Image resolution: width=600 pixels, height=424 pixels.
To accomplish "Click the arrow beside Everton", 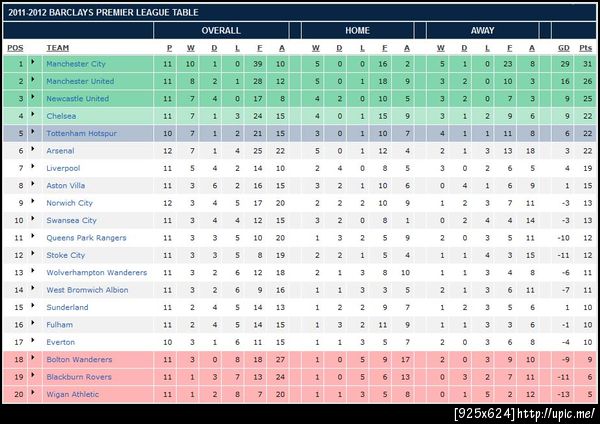I will coord(33,340).
